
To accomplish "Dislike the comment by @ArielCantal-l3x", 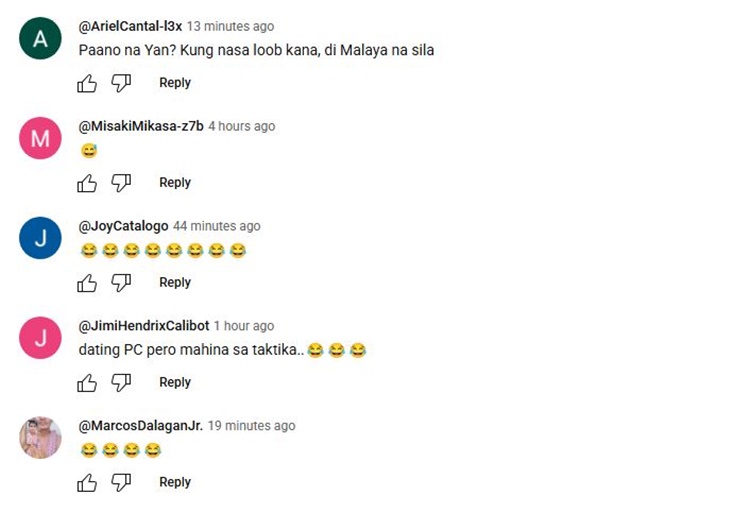I will 121,83.
